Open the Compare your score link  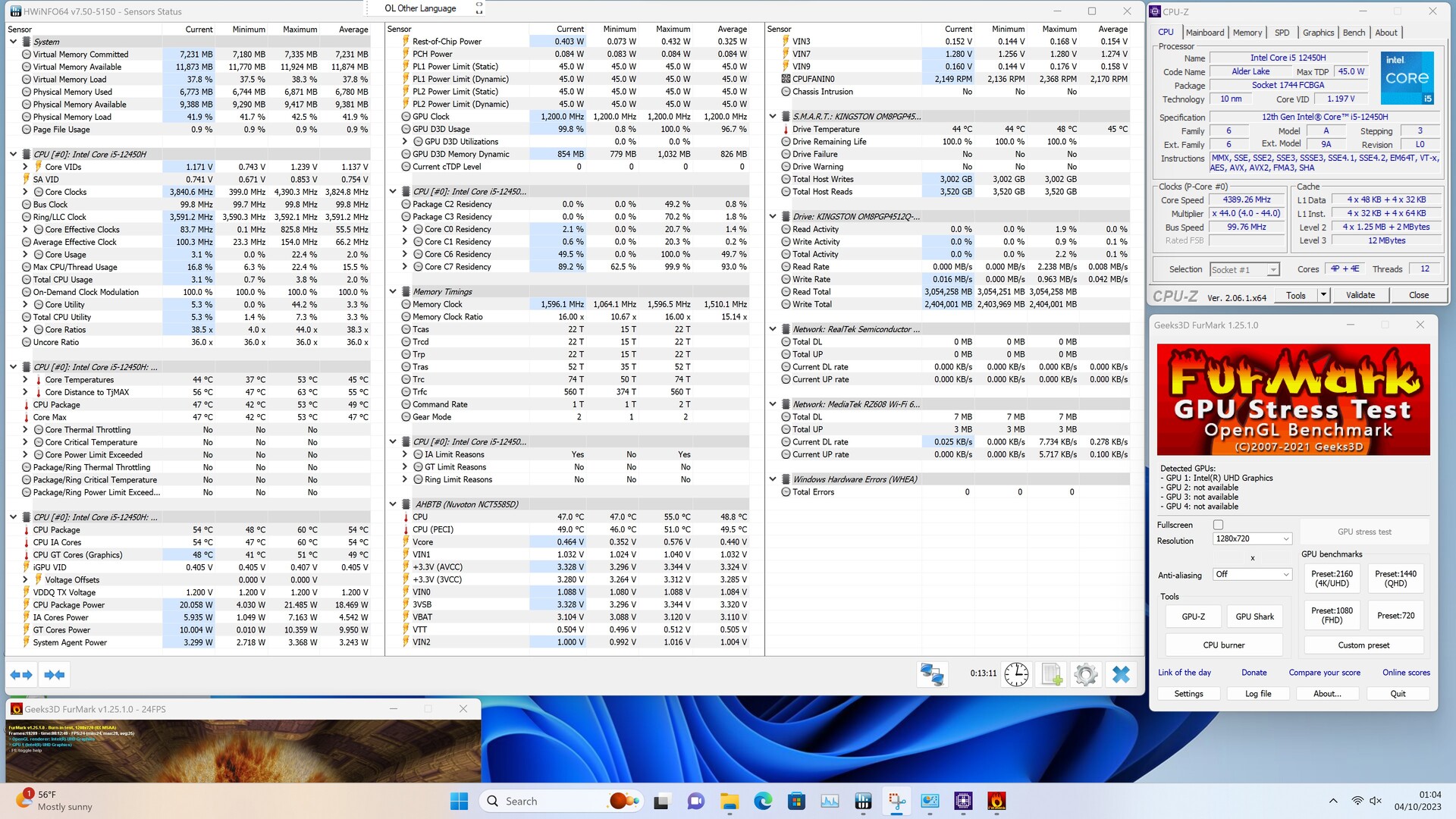point(1324,673)
